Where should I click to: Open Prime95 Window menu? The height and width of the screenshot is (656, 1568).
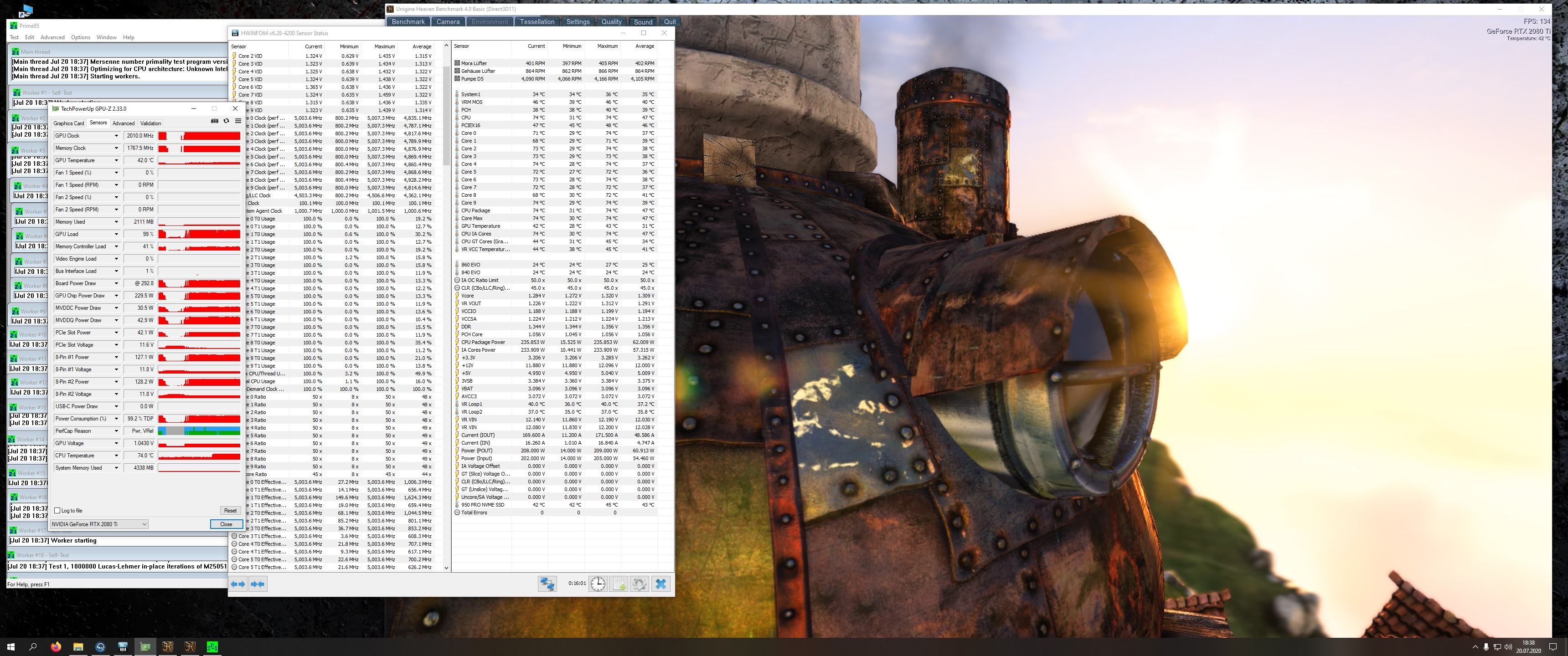(107, 37)
